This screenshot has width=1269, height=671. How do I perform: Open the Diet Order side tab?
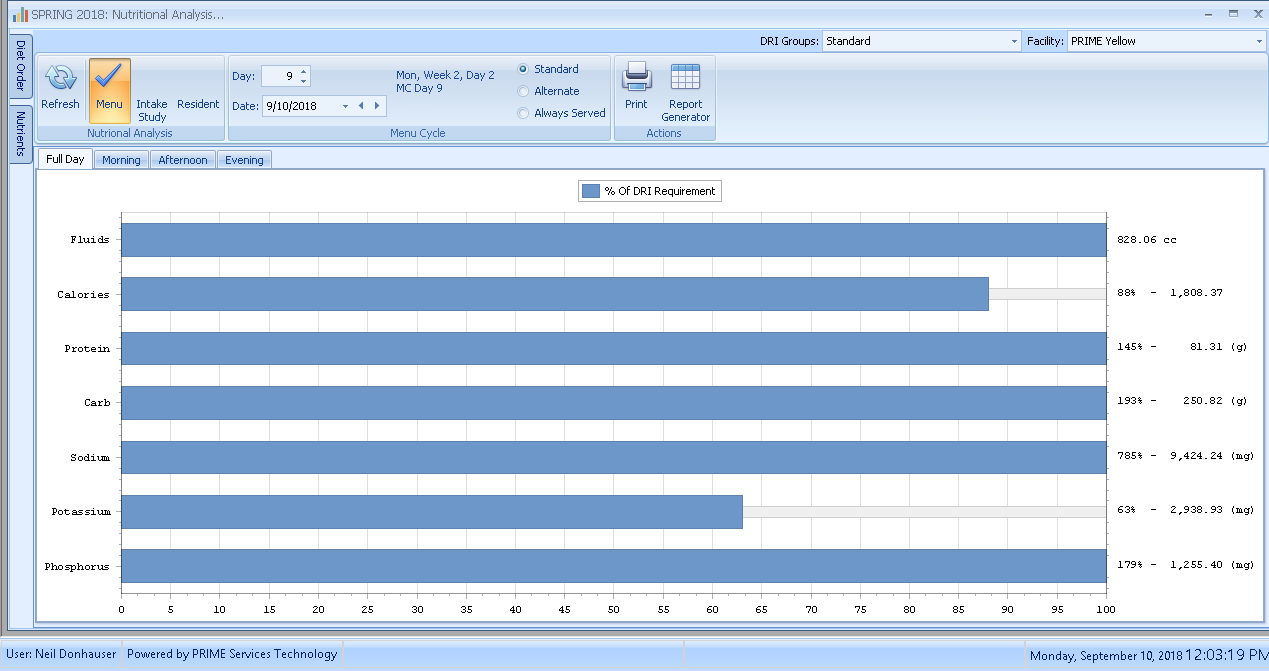pos(20,66)
